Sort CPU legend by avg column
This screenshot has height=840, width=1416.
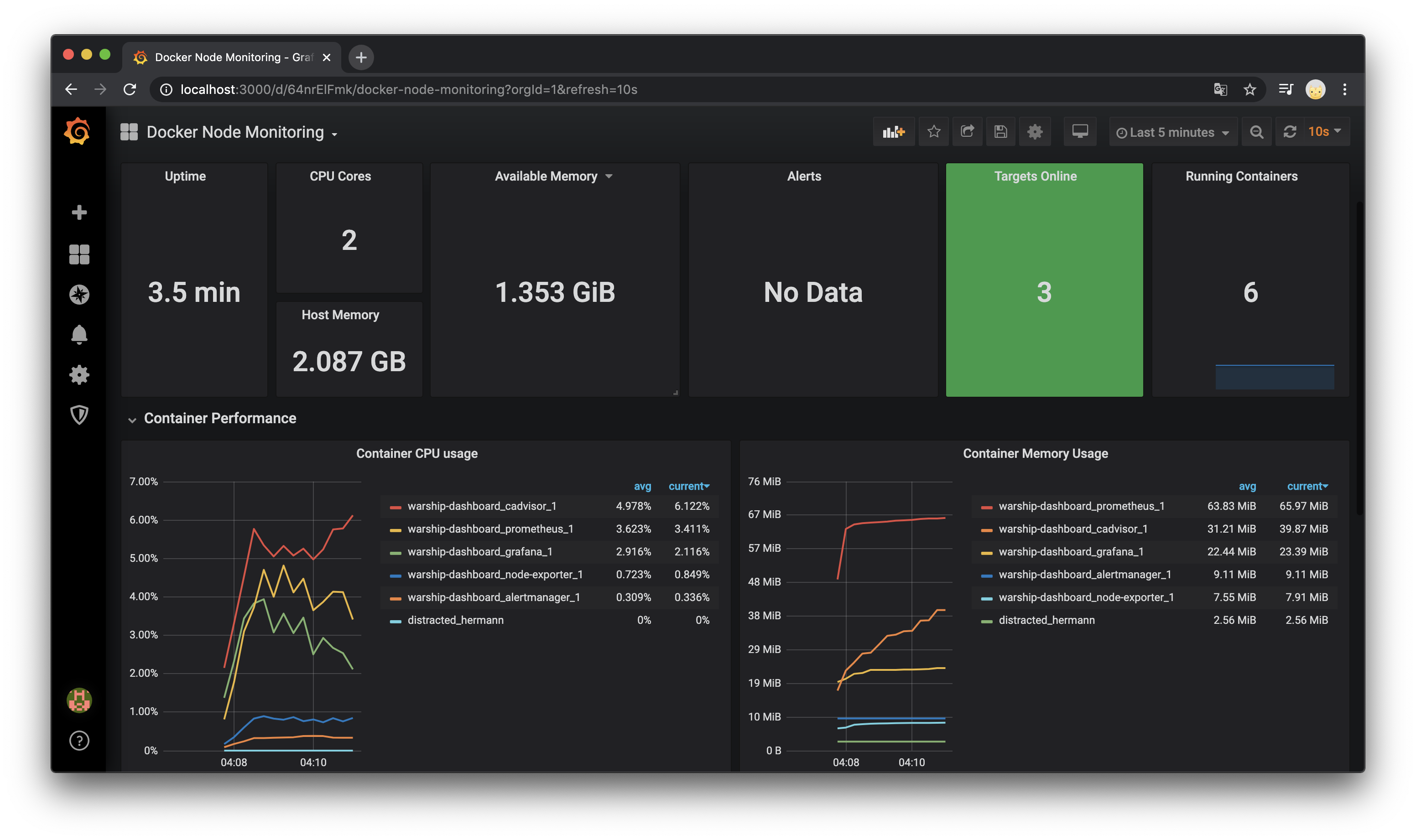coord(642,486)
